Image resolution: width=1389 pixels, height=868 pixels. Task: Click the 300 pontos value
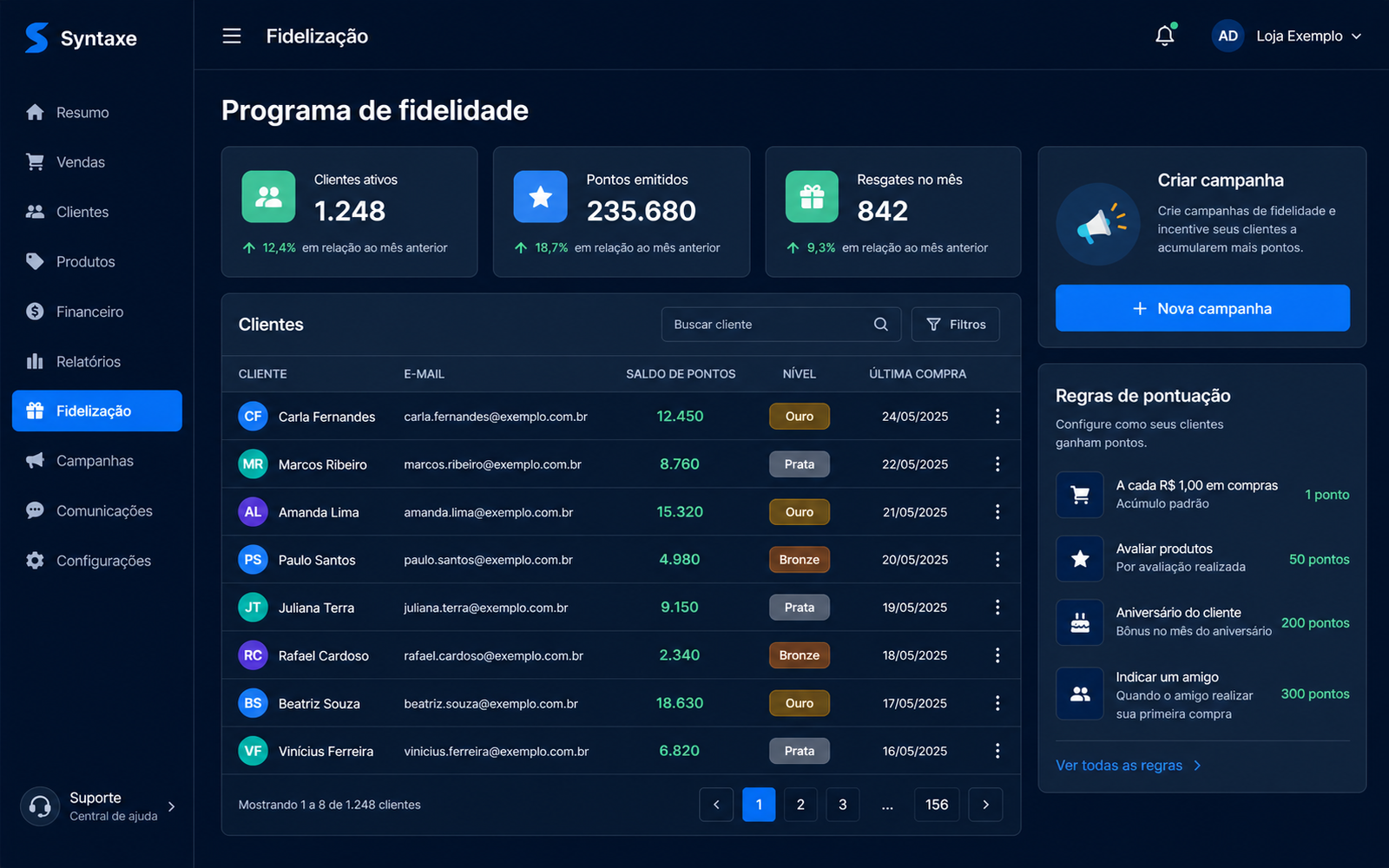(1315, 694)
